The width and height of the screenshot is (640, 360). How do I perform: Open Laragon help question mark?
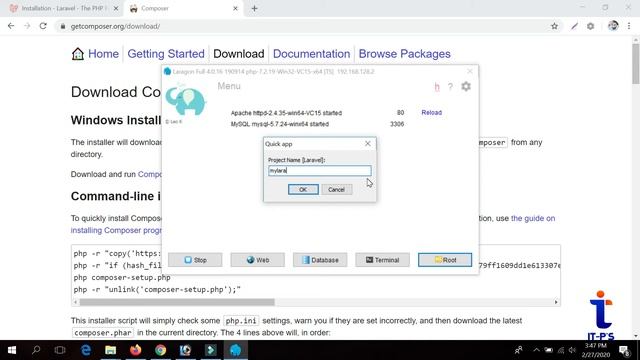pyautogui.click(x=450, y=87)
